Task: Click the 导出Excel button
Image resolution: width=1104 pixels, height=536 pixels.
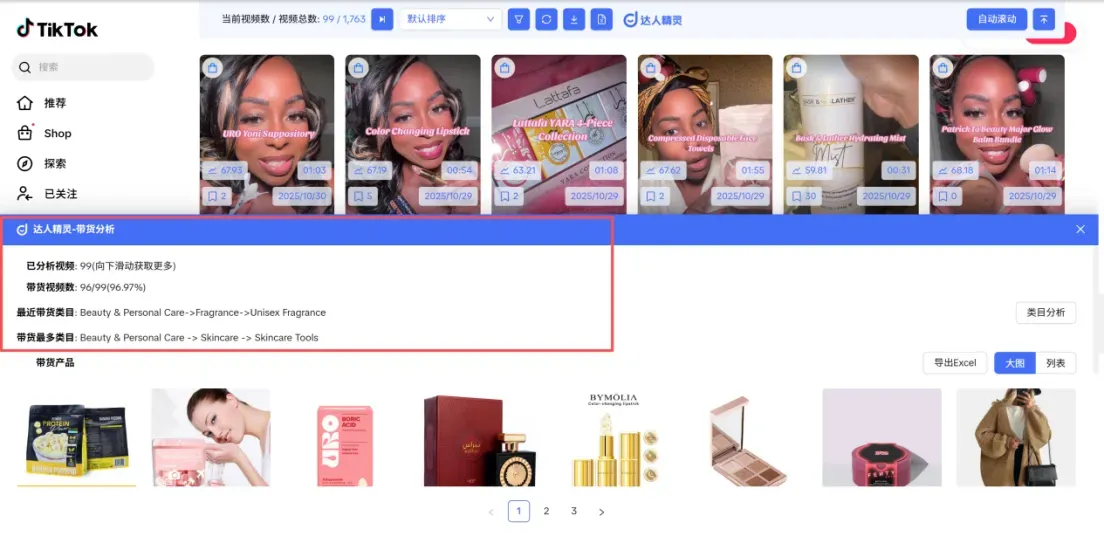Action: pyautogui.click(x=955, y=363)
